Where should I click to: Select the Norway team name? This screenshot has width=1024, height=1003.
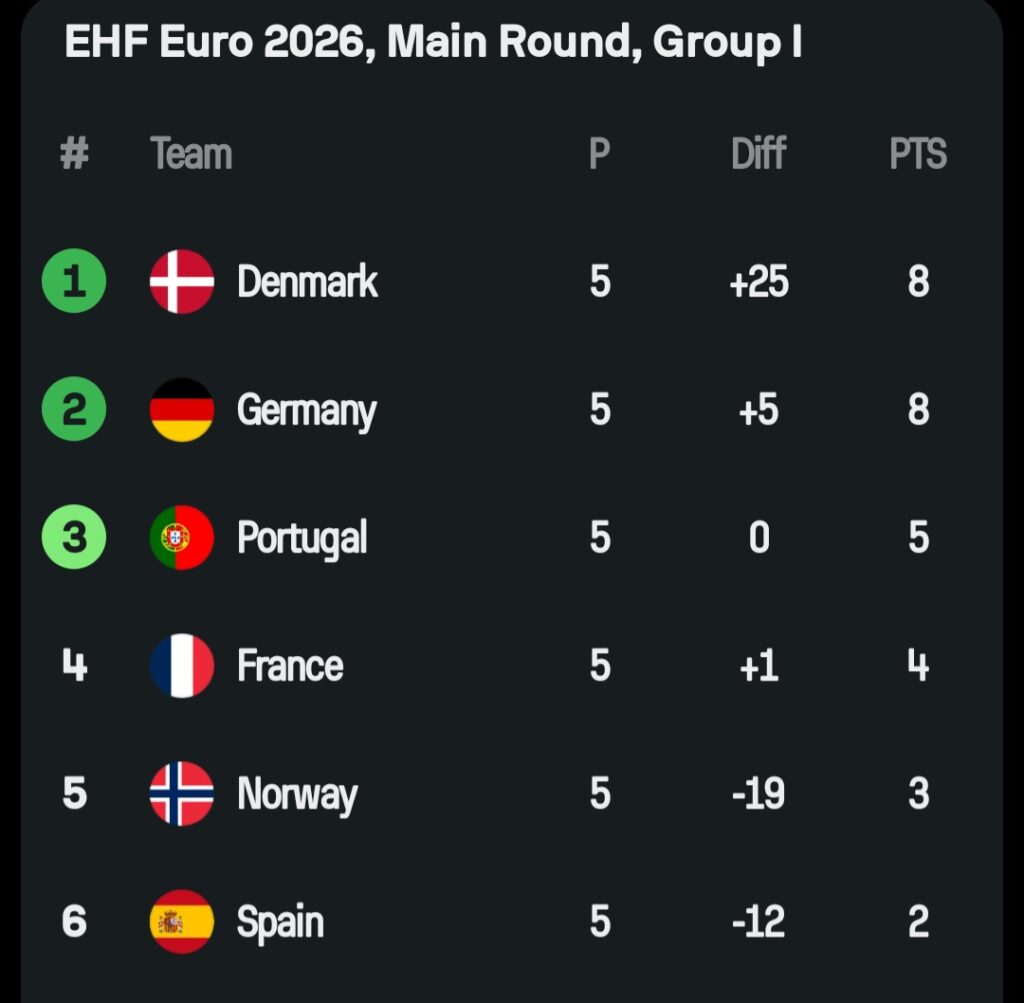click(x=297, y=795)
